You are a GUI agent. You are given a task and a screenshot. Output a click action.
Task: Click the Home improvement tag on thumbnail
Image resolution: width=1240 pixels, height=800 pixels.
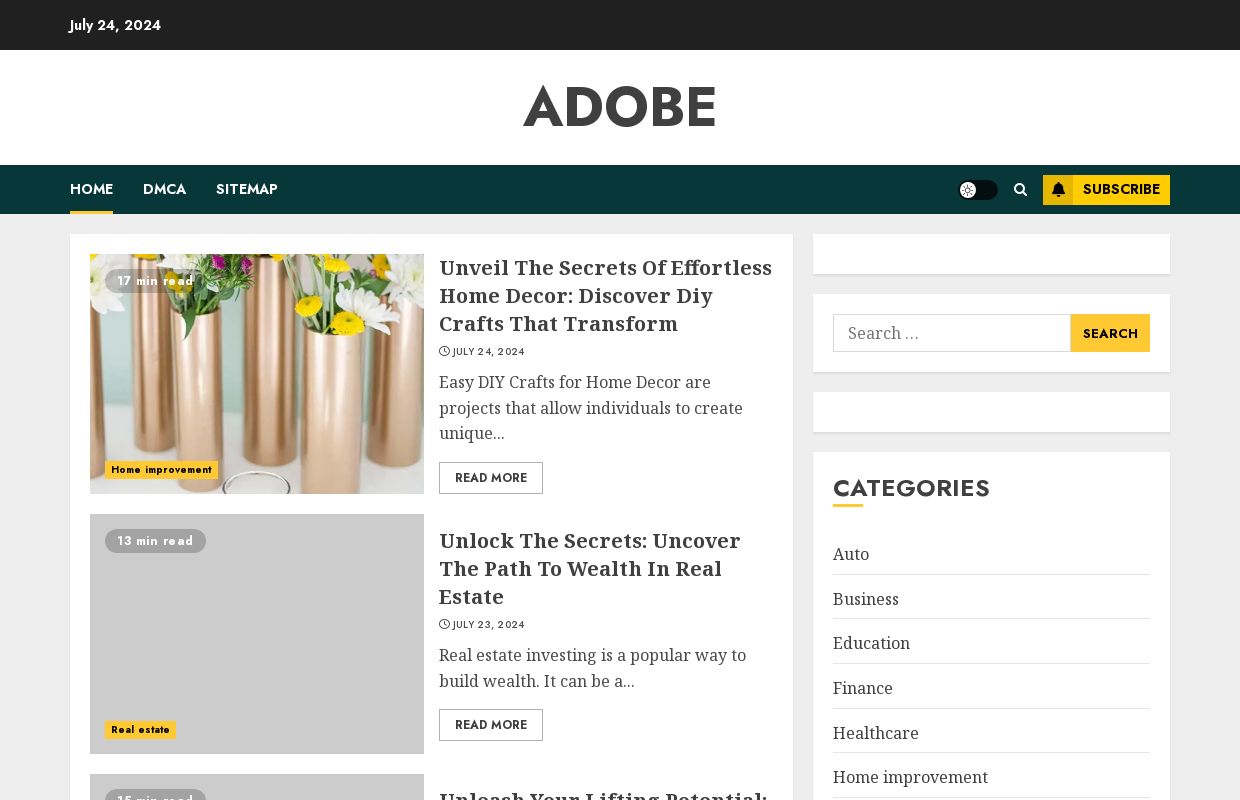(161, 470)
